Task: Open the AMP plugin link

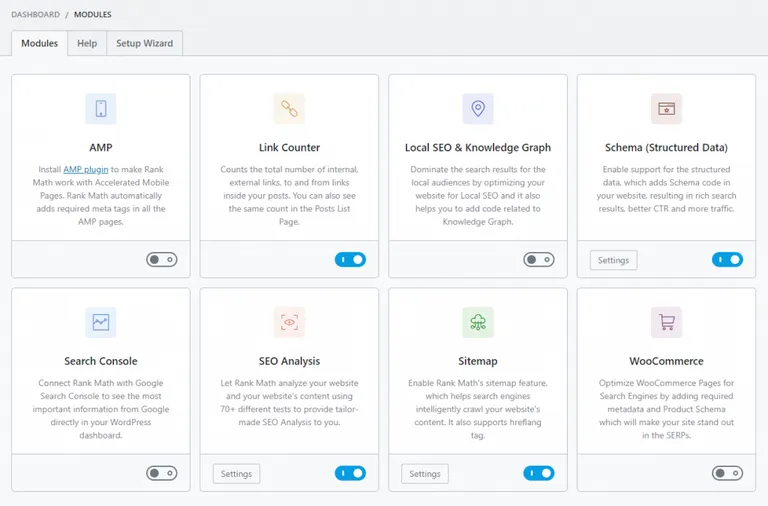Action: coord(86,169)
